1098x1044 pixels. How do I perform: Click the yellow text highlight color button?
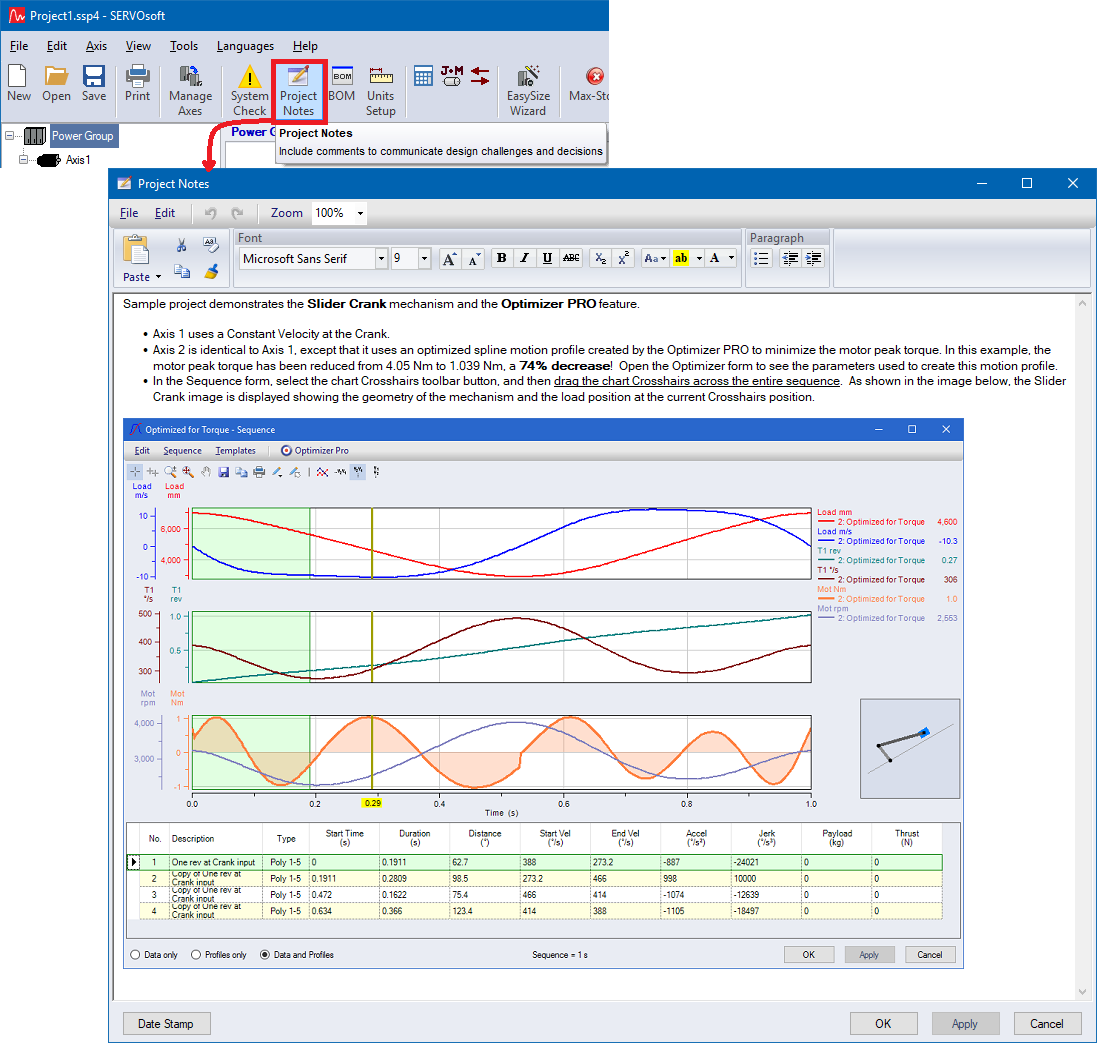coord(681,258)
